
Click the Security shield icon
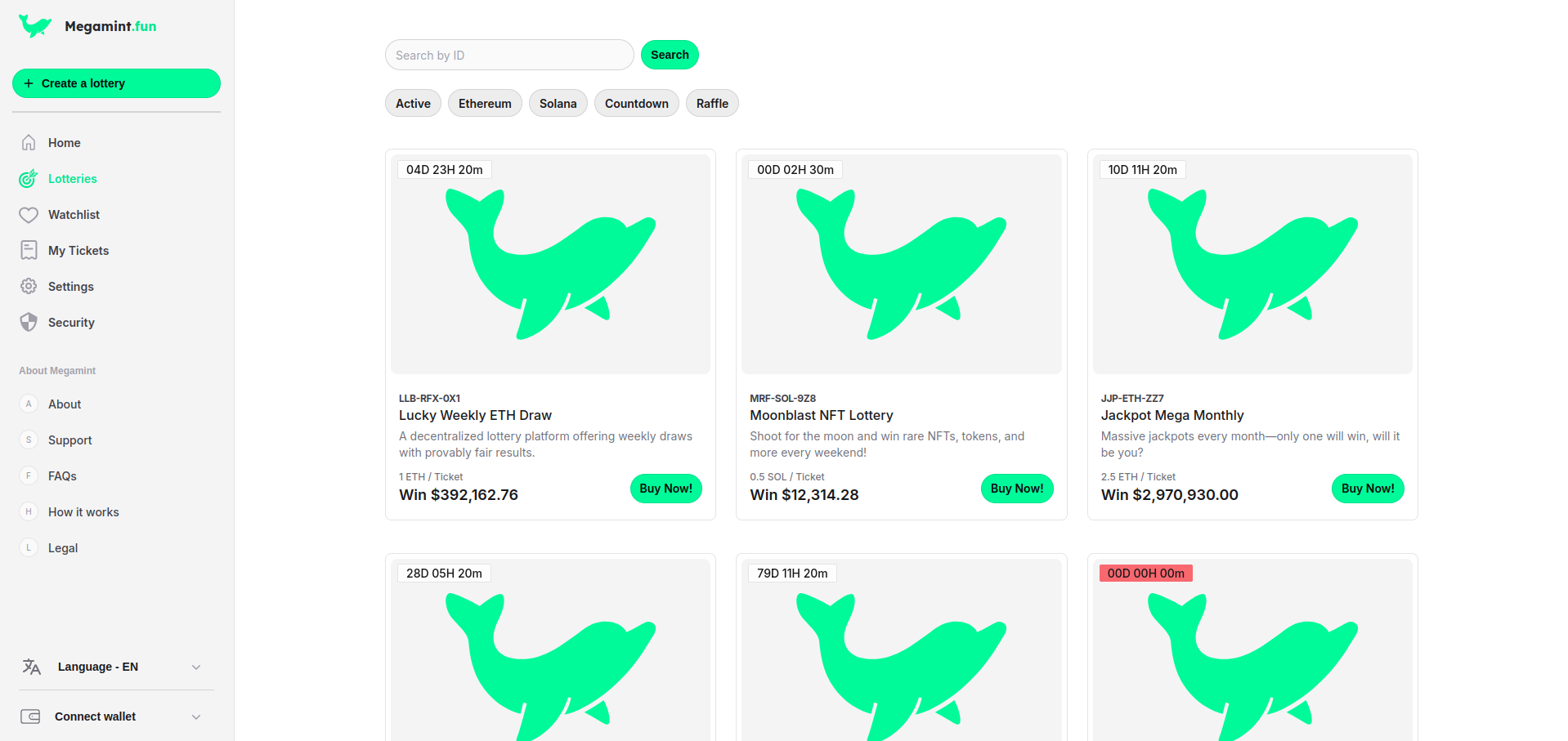[29, 323]
